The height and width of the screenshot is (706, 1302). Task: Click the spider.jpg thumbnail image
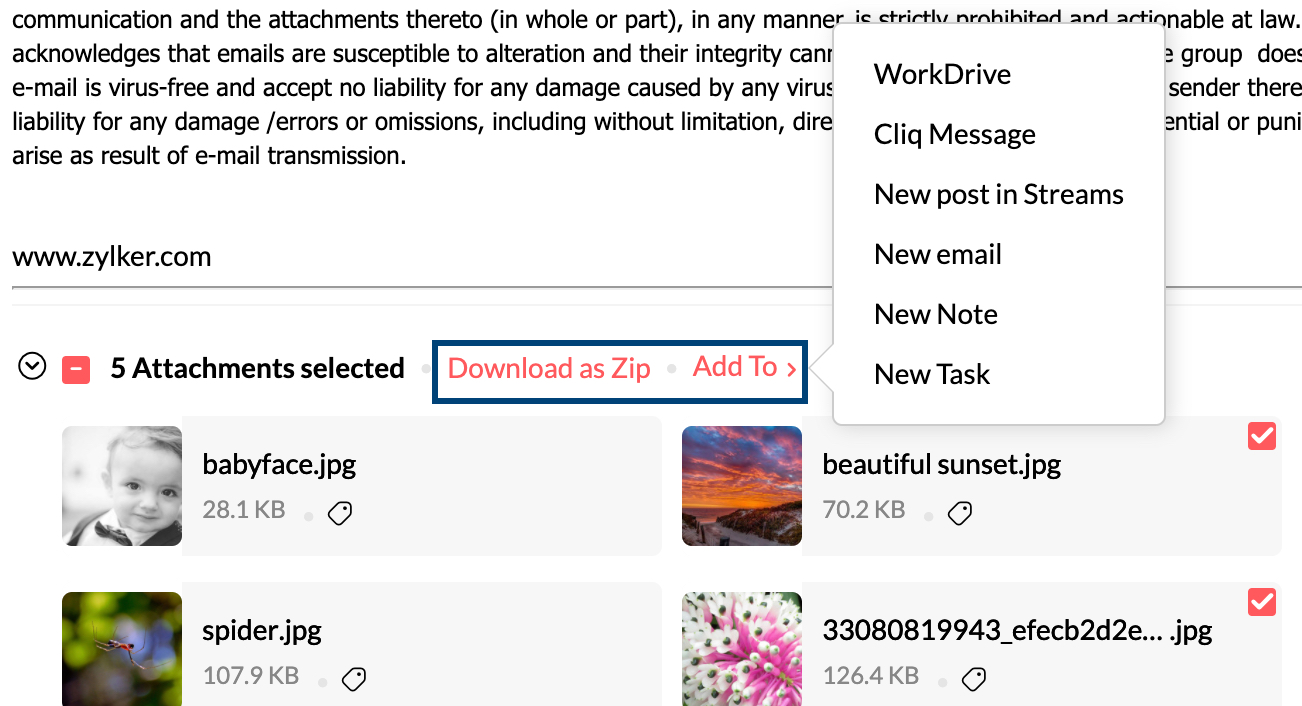point(122,648)
